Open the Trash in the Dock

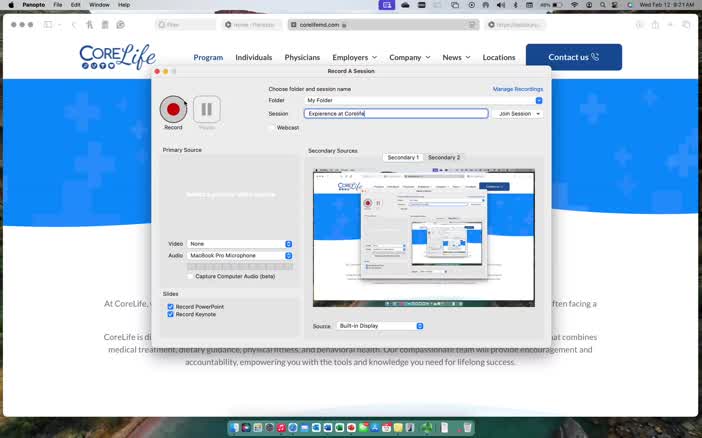467,428
